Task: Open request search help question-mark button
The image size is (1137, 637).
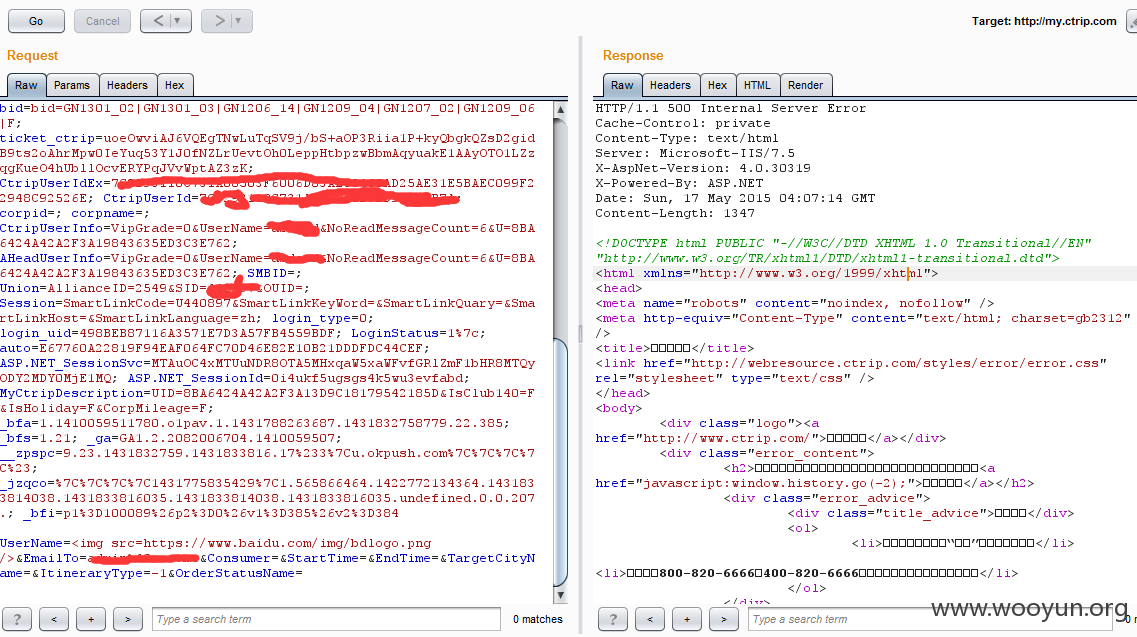Action: pyautogui.click(x=17, y=619)
